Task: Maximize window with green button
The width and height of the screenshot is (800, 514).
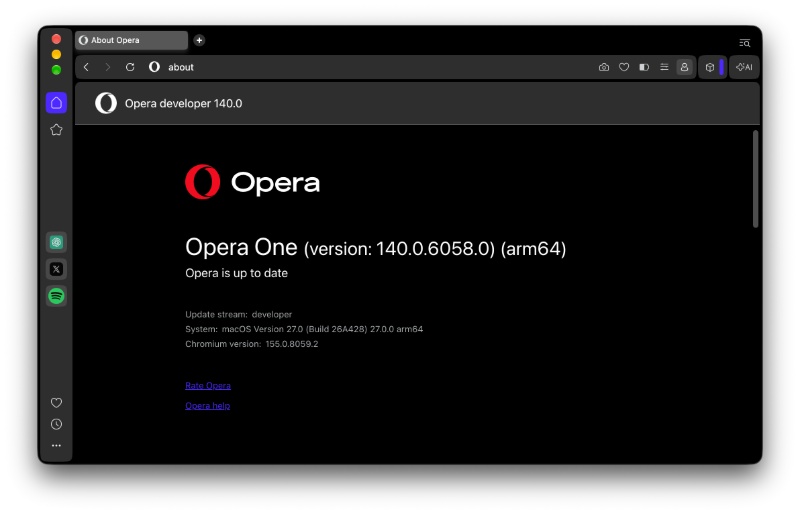Action: click(56, 70)
